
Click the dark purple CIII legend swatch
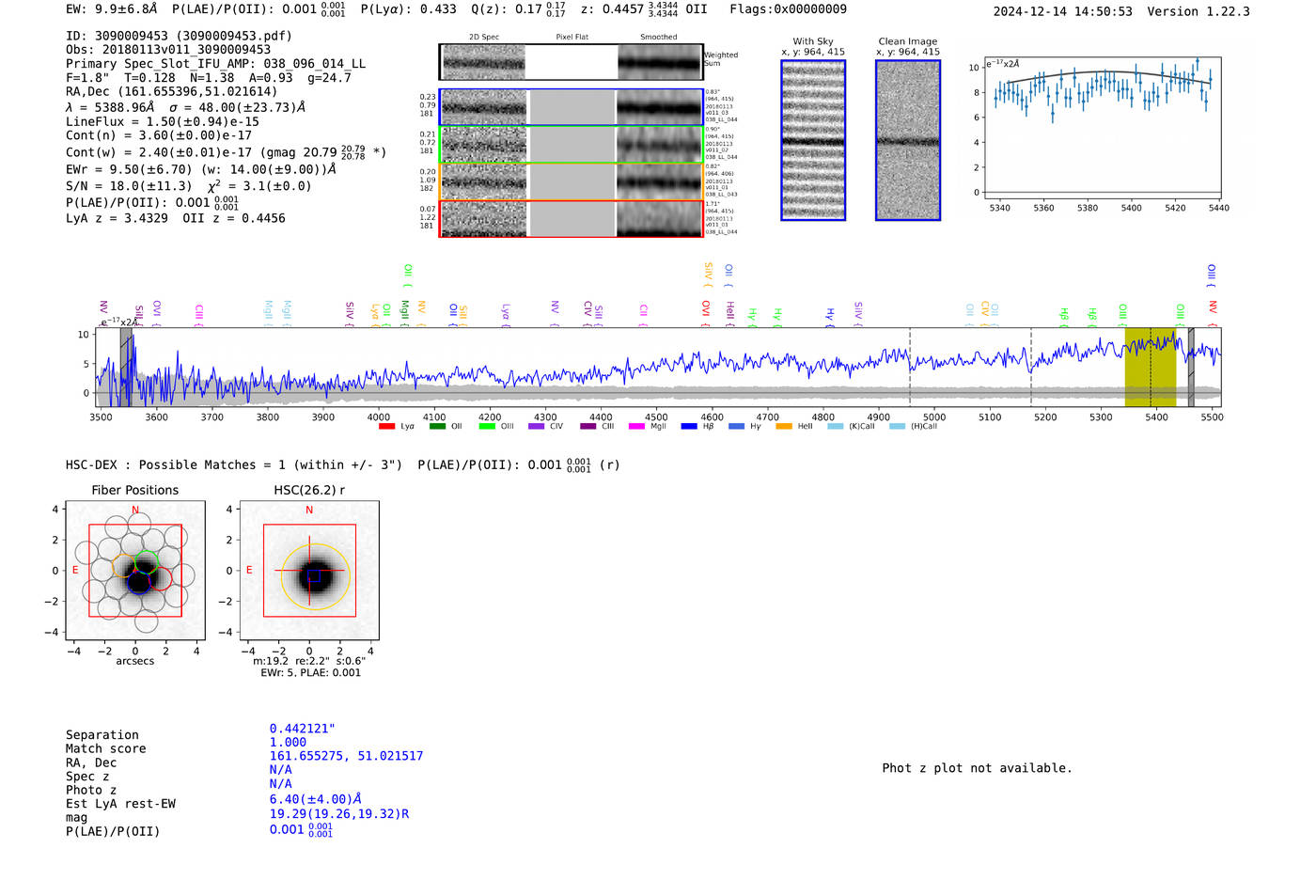click(x=588, y=426)
